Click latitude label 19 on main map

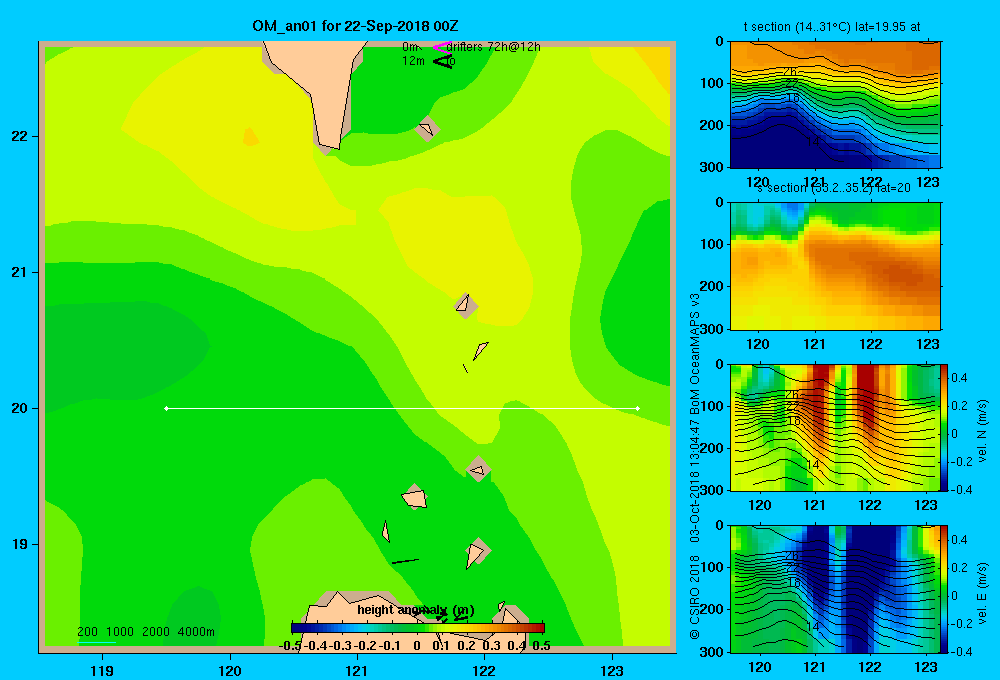[x=19, y=544]
